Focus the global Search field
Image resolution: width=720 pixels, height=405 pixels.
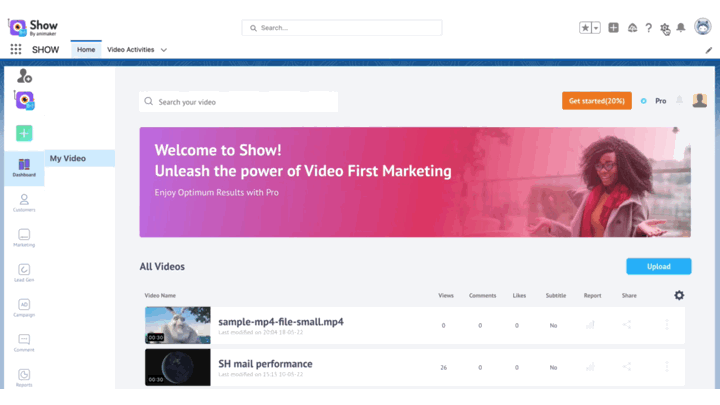click(342, 28)
